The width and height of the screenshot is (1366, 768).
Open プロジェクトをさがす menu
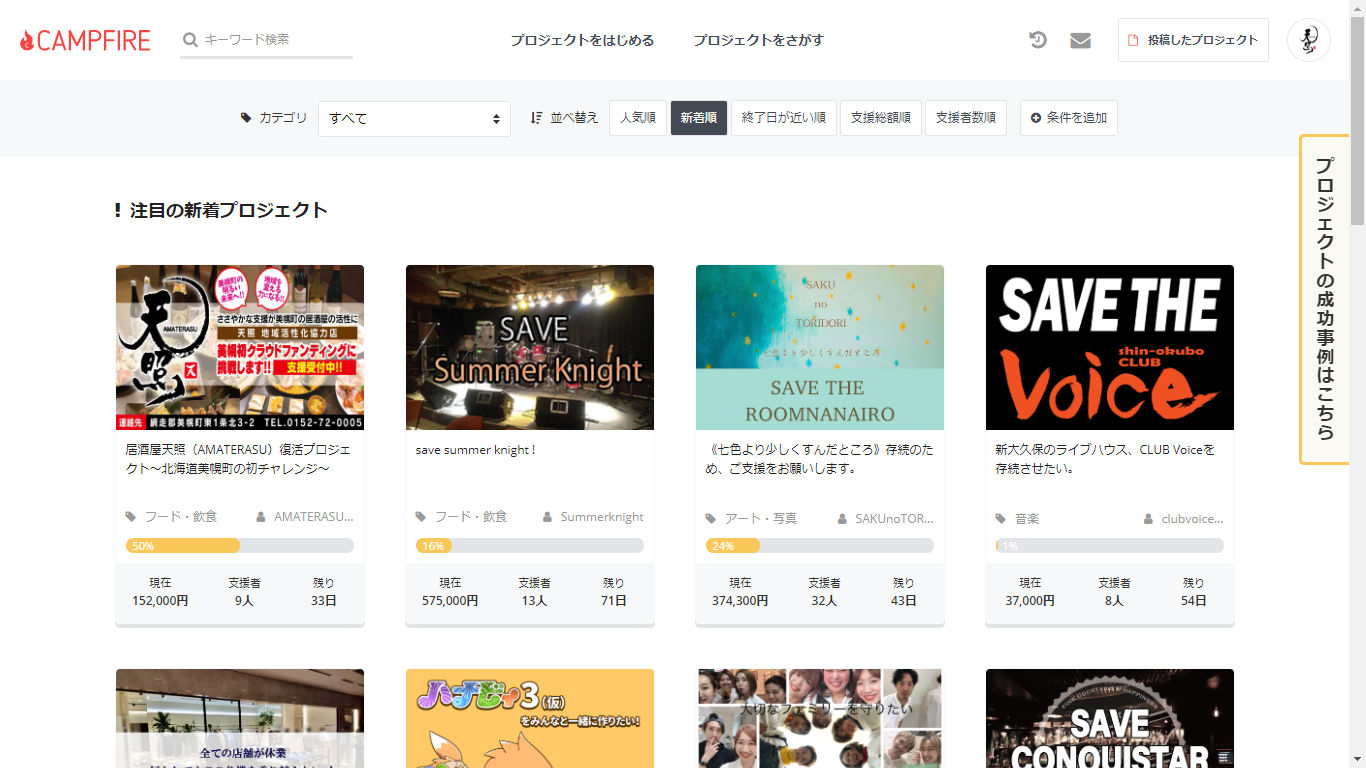tap(758, 41)
